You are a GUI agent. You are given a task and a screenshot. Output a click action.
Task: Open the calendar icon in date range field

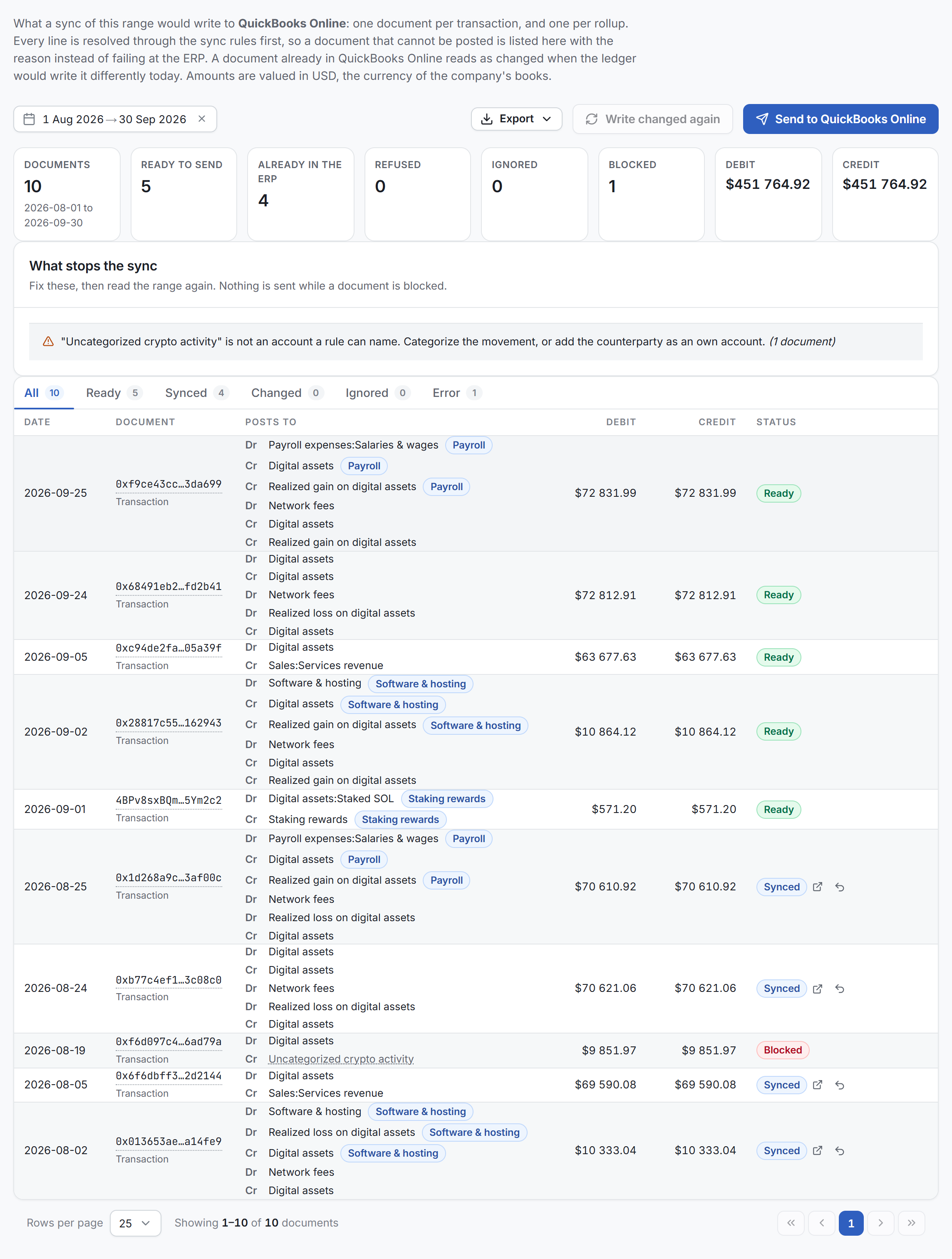[29, 119]
